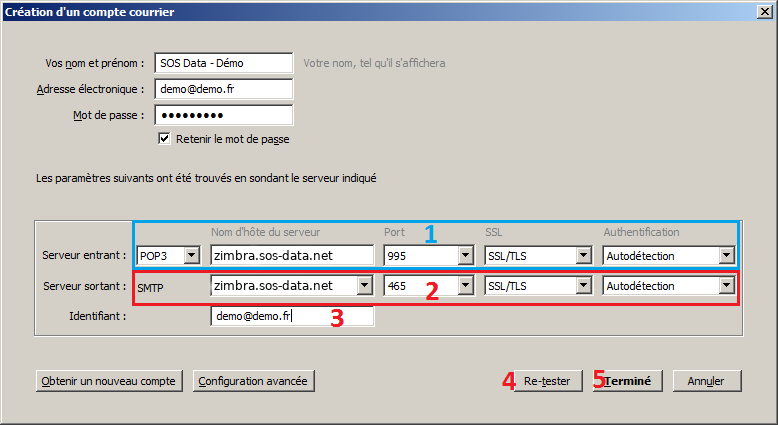
Task: Toggle 'Retenir le mot de passe' checkbox
Action: [x=165, y=139]
